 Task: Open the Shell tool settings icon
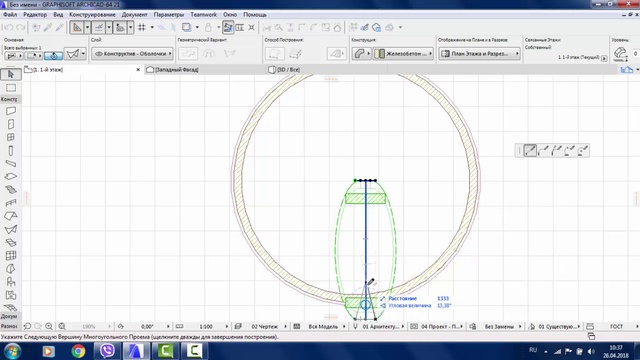(x=73, y=54)
